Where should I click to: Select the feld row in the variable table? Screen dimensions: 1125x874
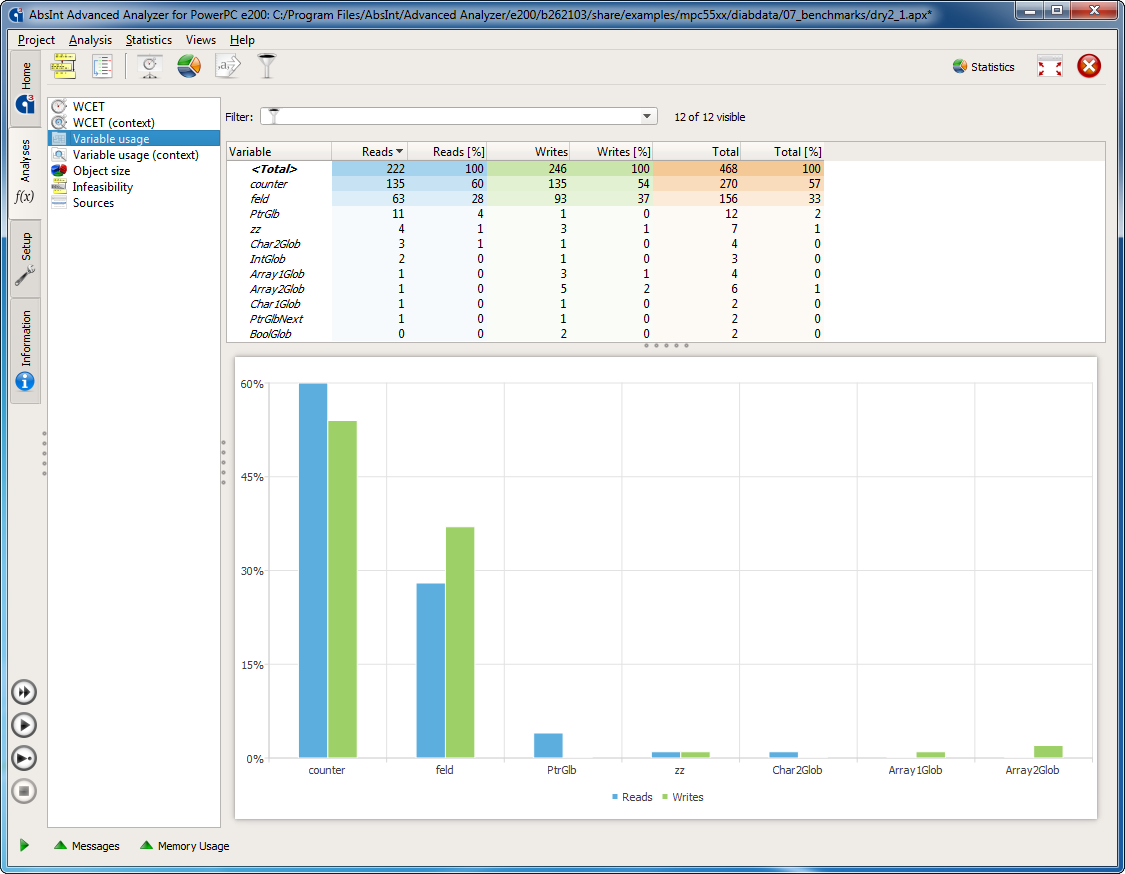coord(525,199)
